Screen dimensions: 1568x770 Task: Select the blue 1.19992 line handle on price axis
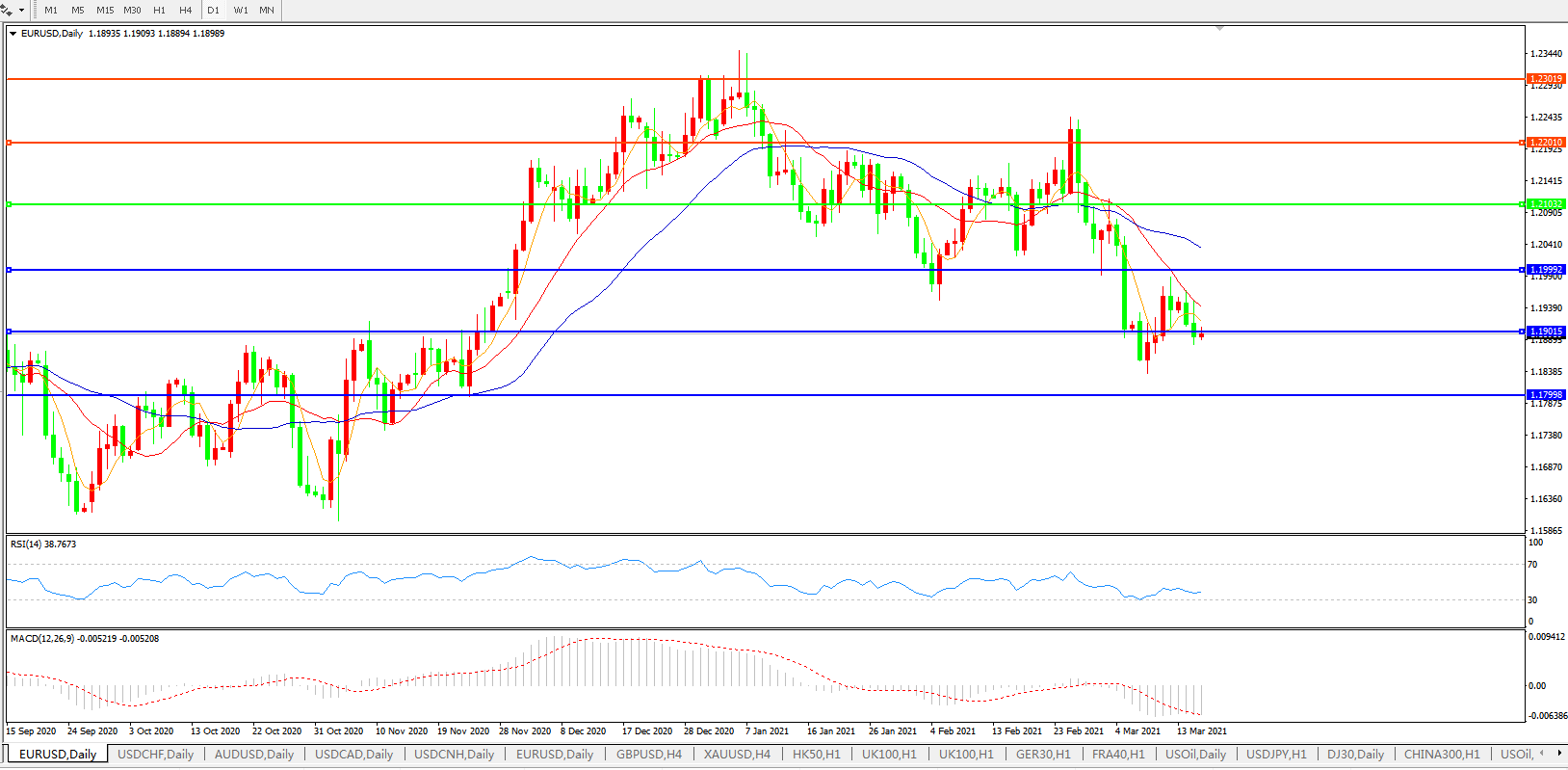tap(1523, 270)
